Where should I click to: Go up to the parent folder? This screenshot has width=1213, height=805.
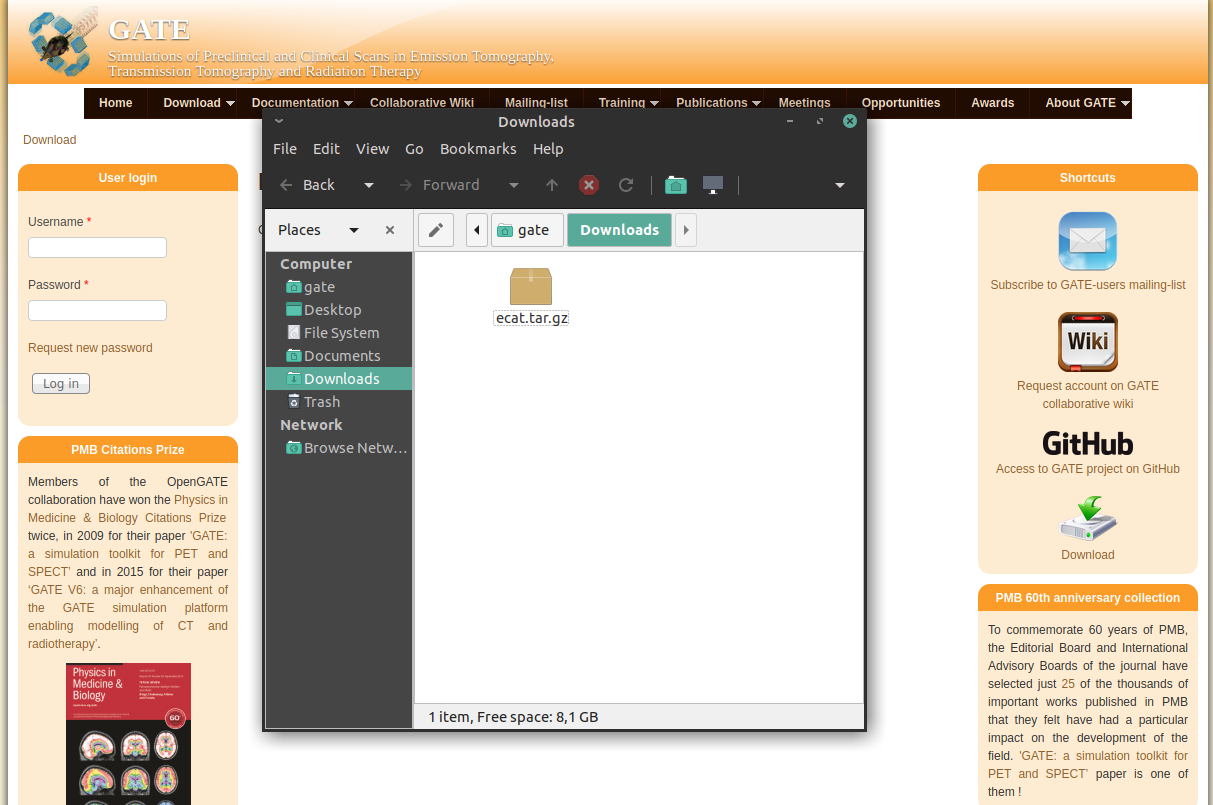click(x=552, y=185)
